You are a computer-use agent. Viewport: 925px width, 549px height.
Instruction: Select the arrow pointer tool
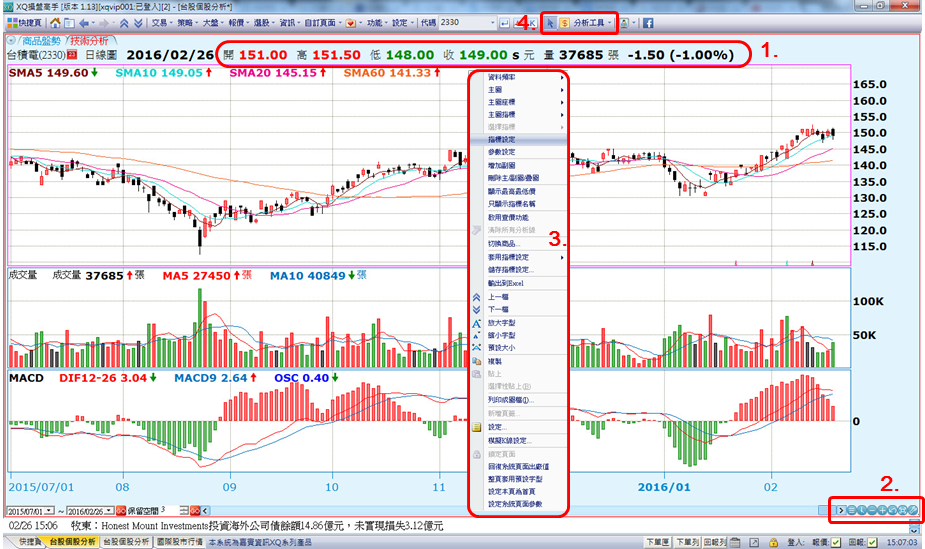[550, 23]
